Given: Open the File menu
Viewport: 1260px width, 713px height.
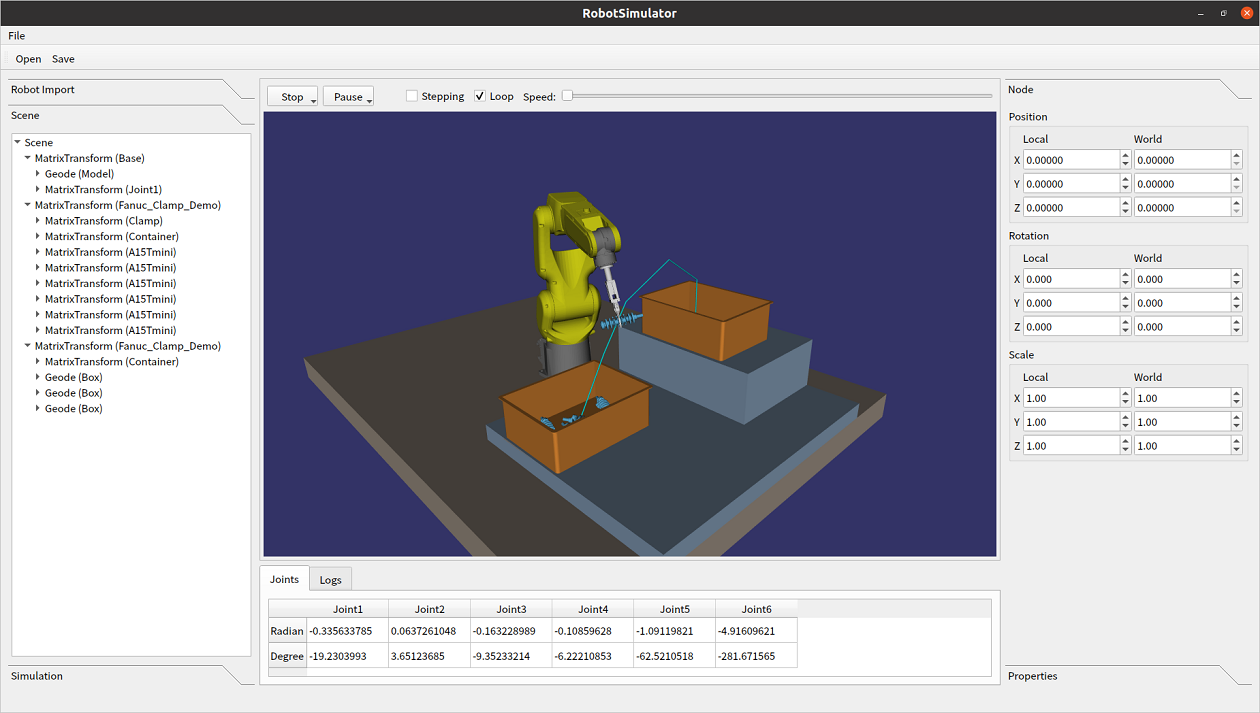Looking at the screenshot, I should click(16, 36).
